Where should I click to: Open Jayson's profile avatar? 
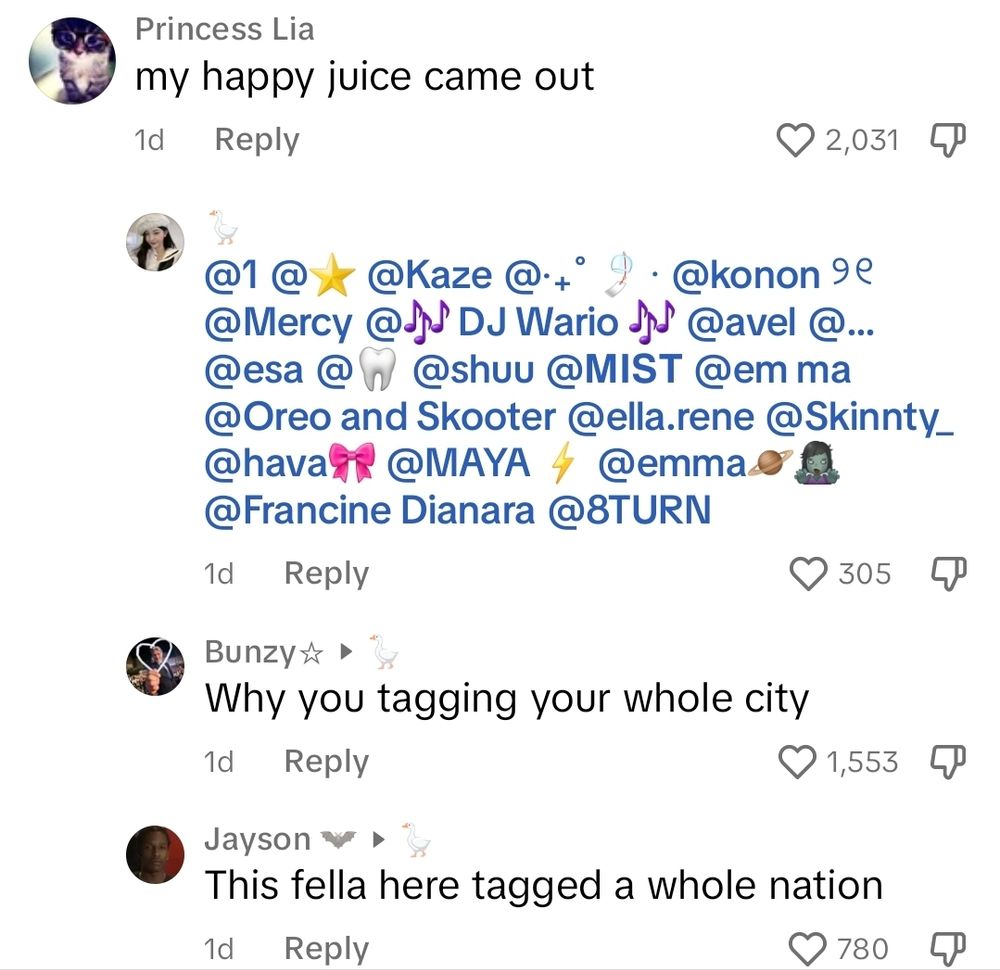[x=155, y=855]
